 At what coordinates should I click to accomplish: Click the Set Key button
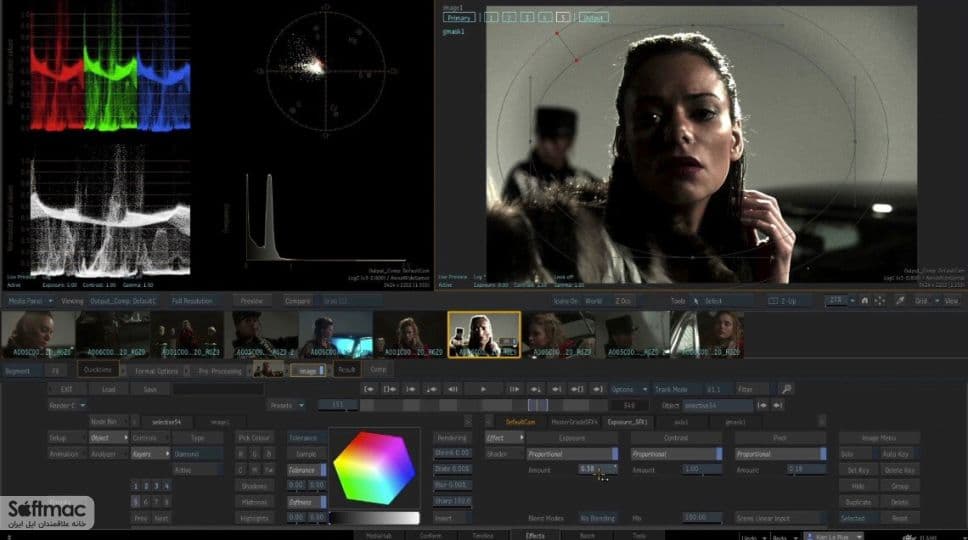857,470
